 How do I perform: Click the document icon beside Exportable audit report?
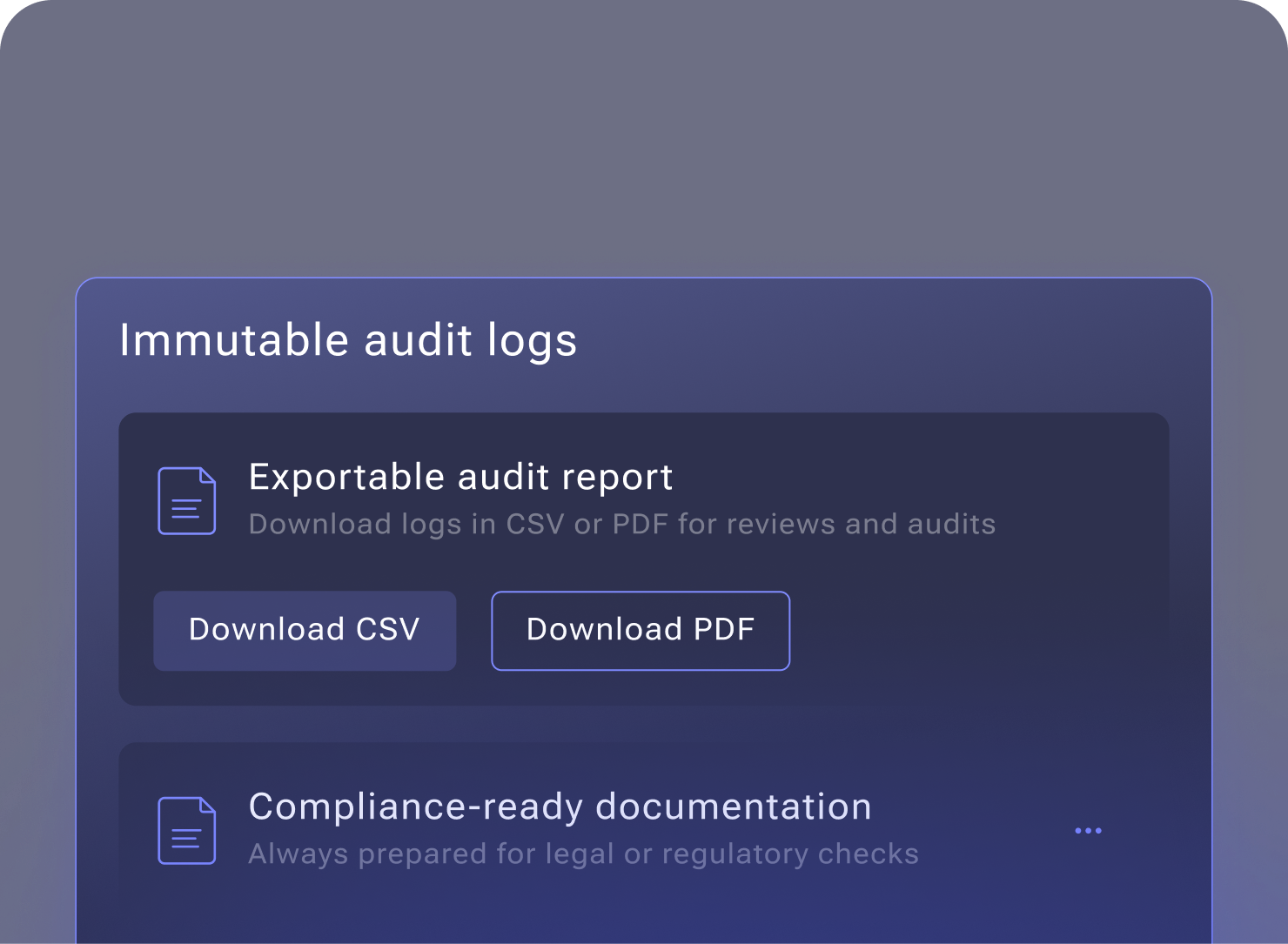[x=186, y=501]
